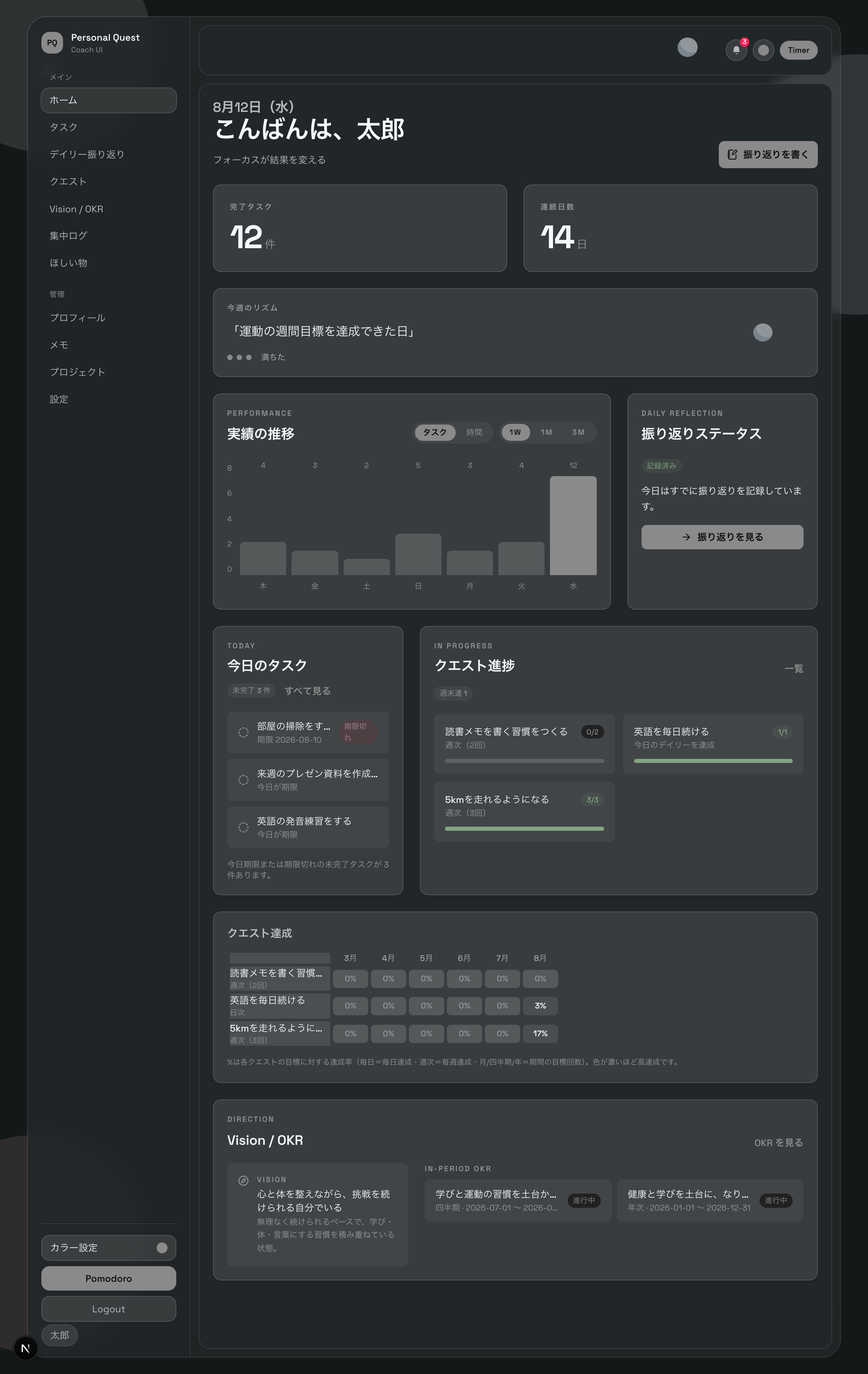Click progress bar of 5kmを走れるようになる
Image resolution: width=868 pixels, height=1374 pixels.
[x=524, y=828]
